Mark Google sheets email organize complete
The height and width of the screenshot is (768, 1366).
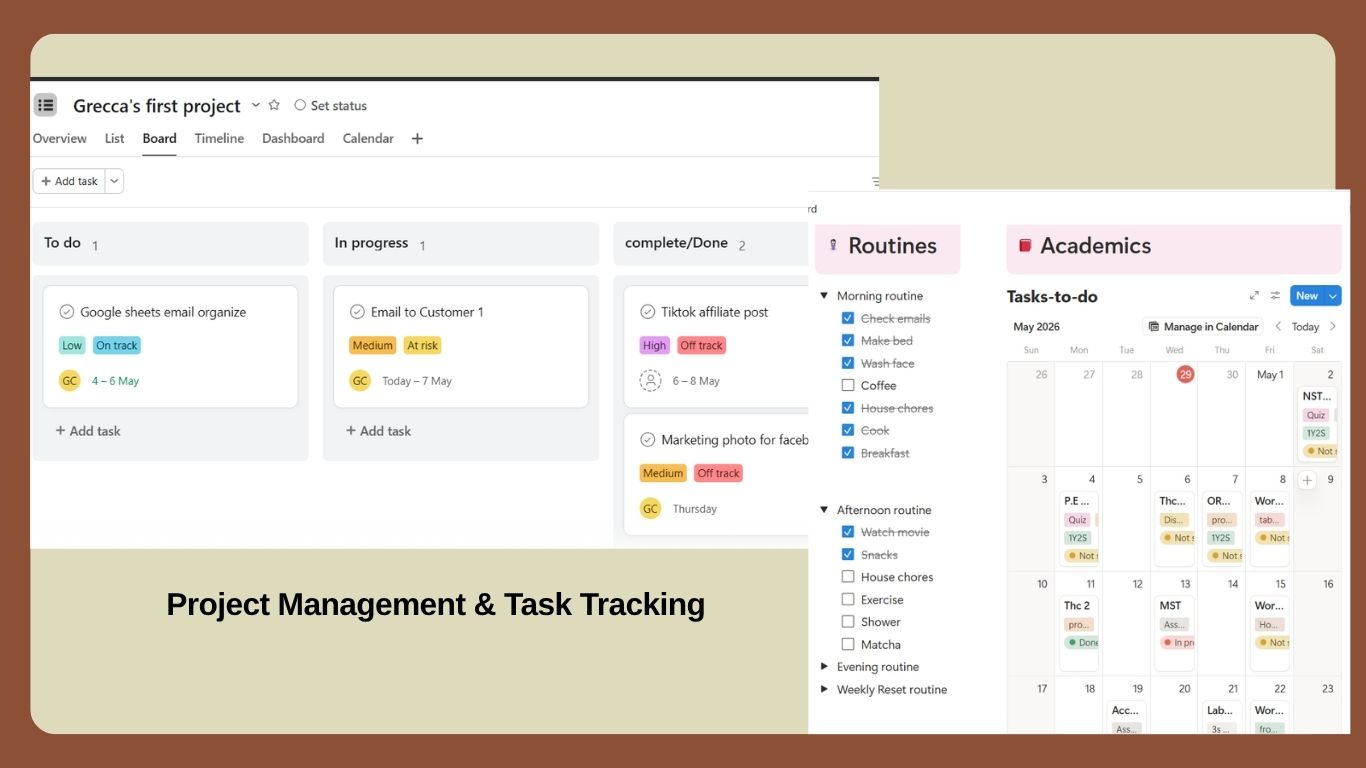coord(67,312)
